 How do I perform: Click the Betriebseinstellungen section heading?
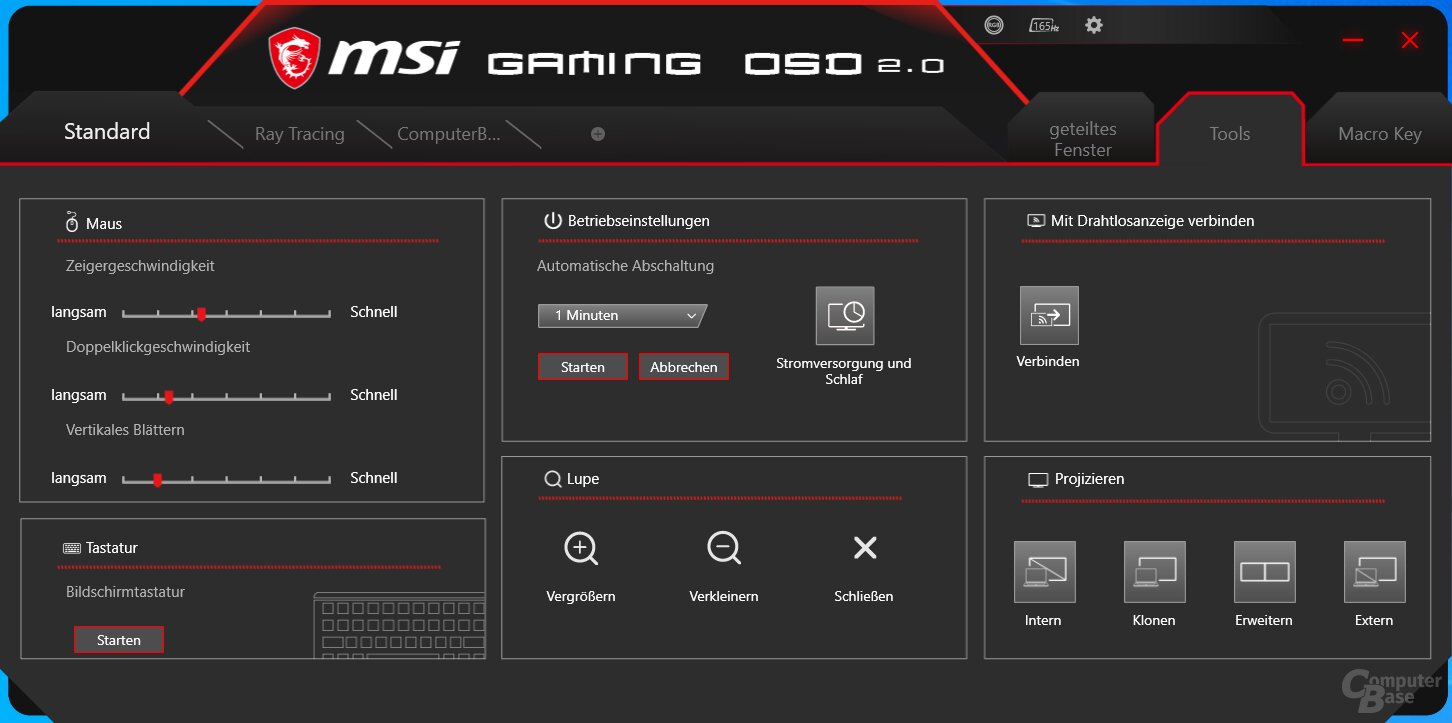pyautogui.click(x=627, y=221)
